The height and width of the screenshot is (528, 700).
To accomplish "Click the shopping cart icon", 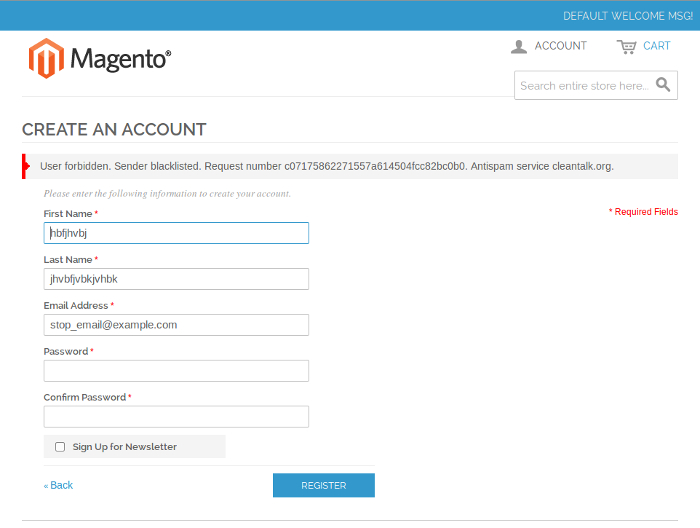I will coord(627,46).
